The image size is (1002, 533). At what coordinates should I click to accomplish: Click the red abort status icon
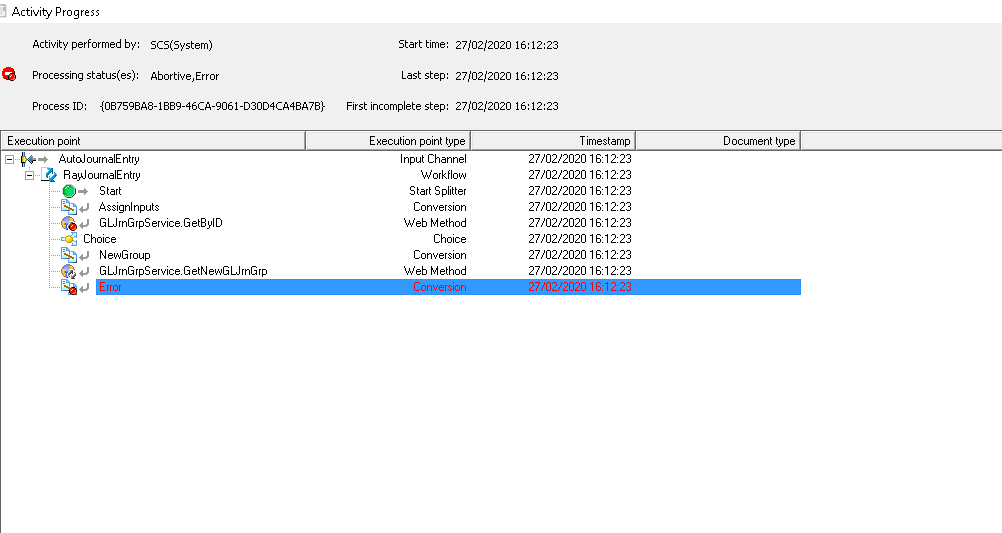9,74
